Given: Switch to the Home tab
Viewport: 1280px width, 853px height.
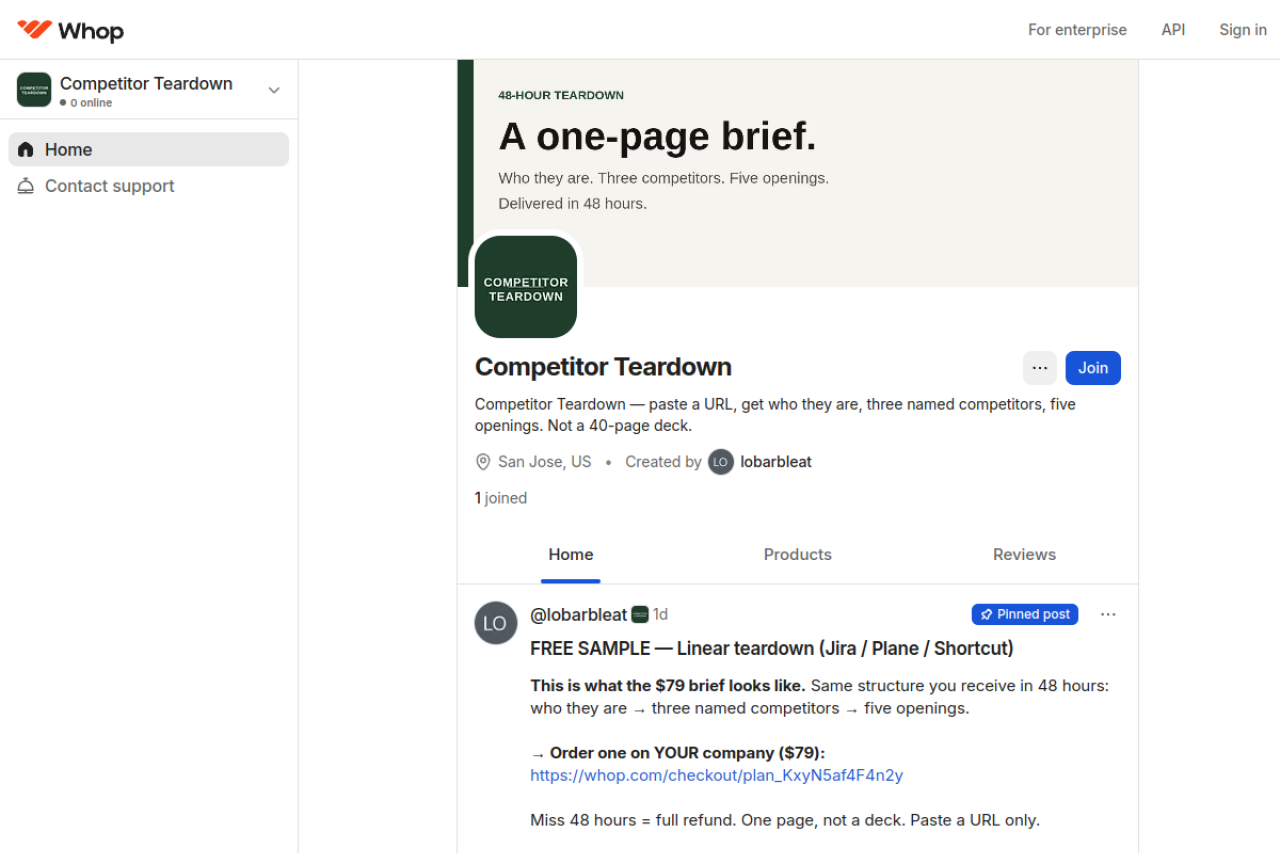Looking at the screenshot, I should pos(571,554).
